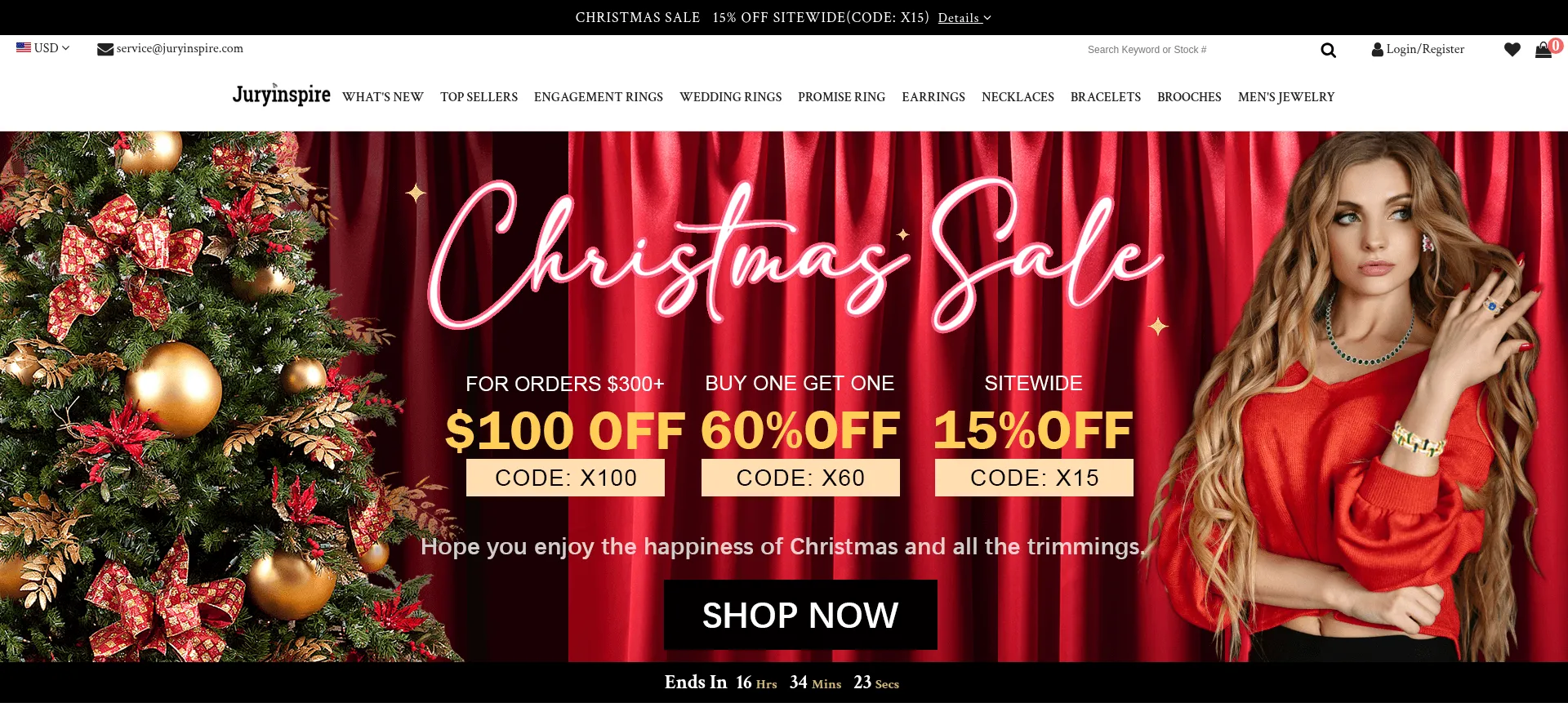Open the shopping bag cart icon

[x=1543, y=50]
